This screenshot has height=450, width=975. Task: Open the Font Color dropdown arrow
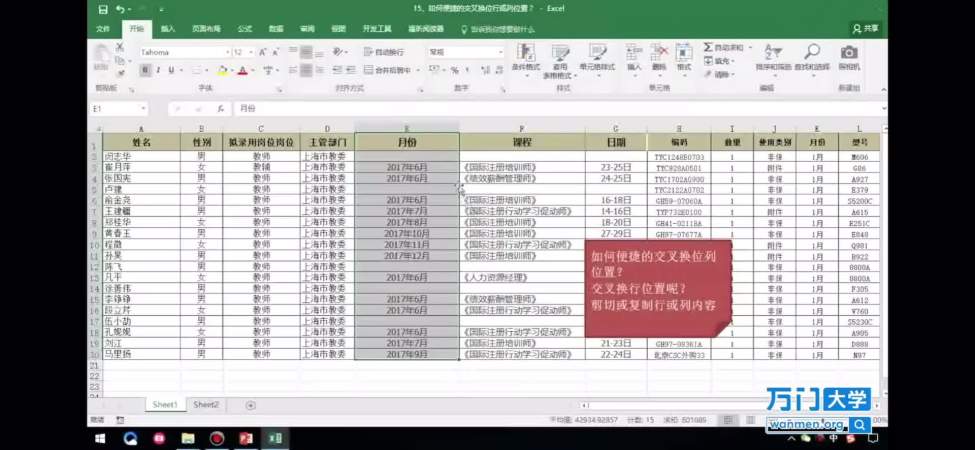coord(251,71)
